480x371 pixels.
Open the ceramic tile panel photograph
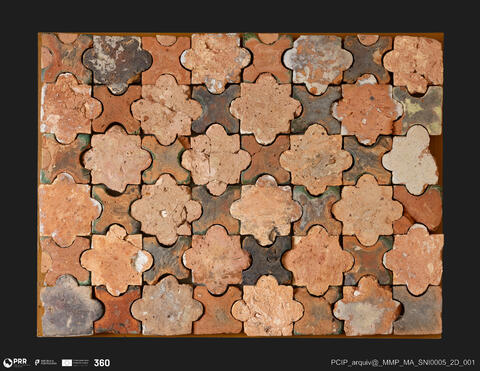pos(240,184)
